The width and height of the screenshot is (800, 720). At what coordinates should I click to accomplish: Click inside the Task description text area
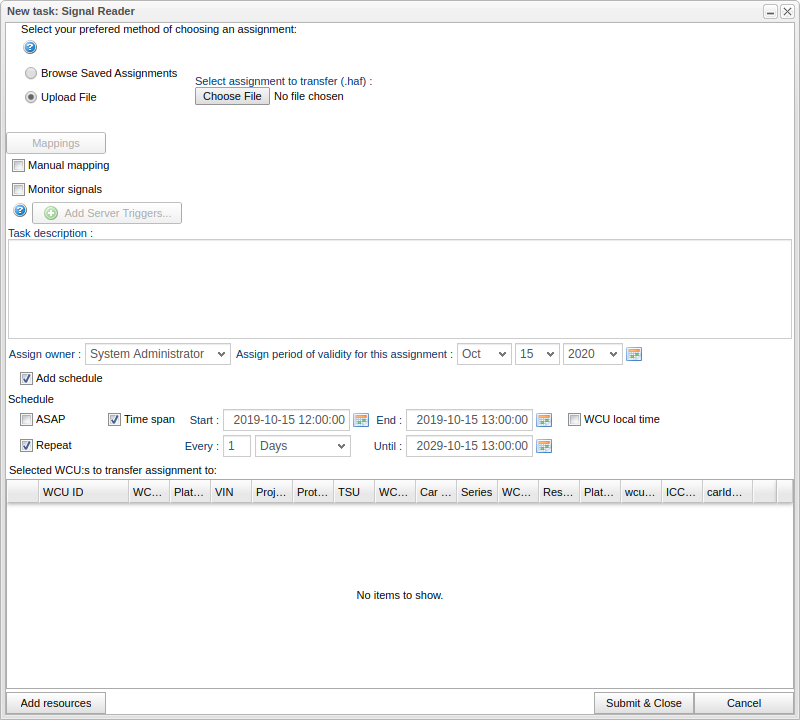pyautogui.click(x=400, y=288)
